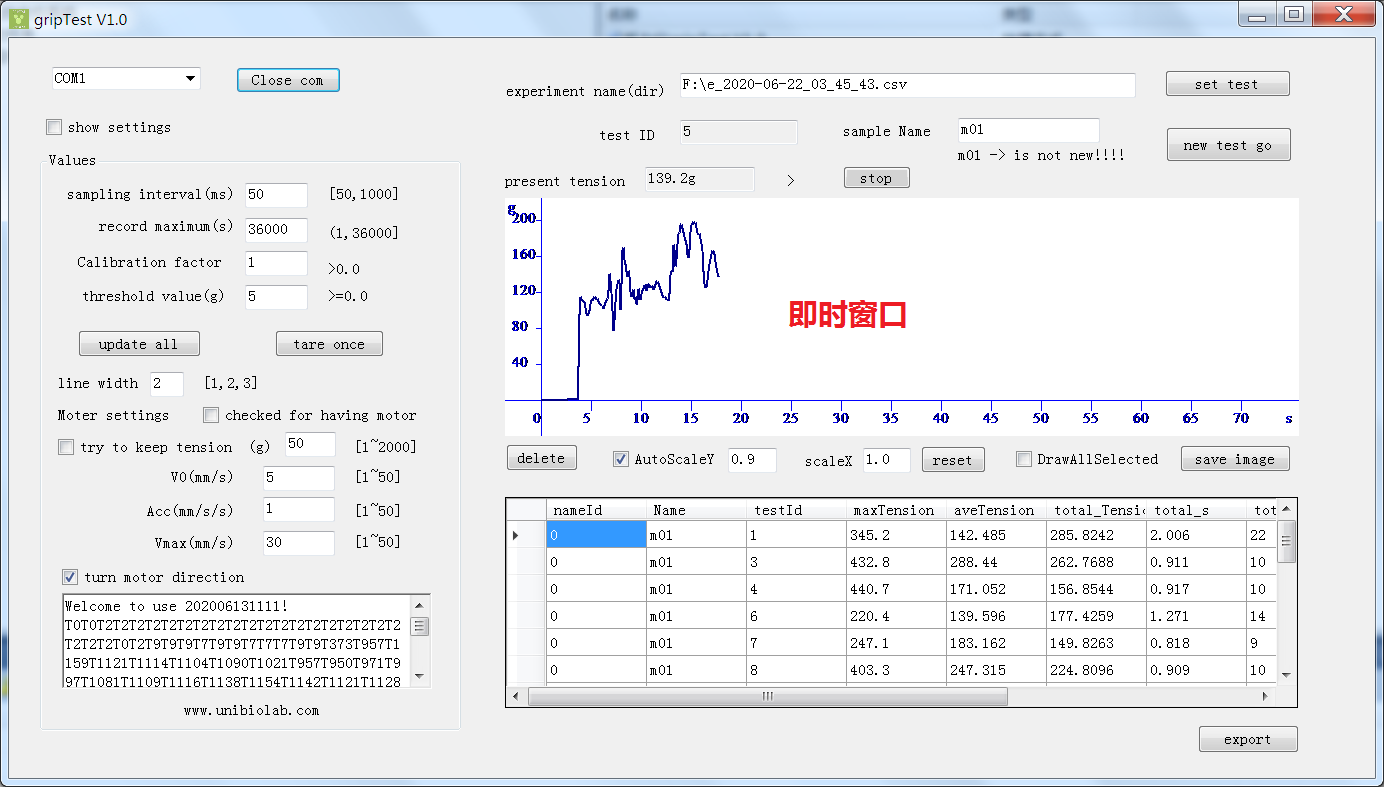Click the motor log text box
The image size is (1384, 787).
coord(237,642)
